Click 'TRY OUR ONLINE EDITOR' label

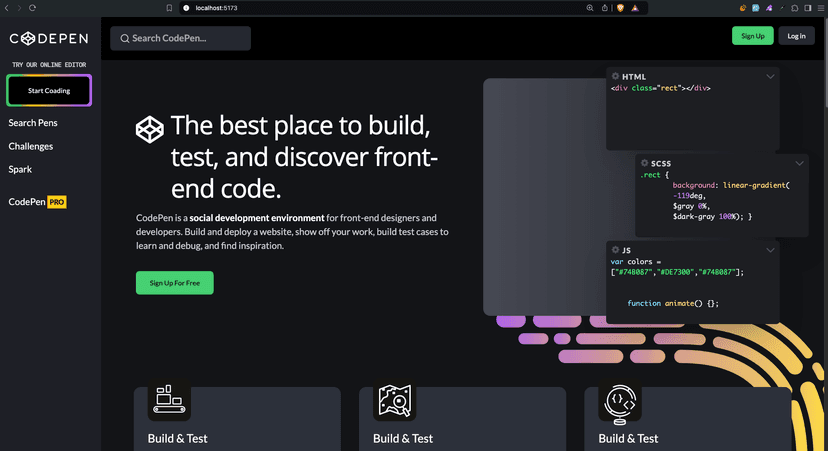pos(49,65)
